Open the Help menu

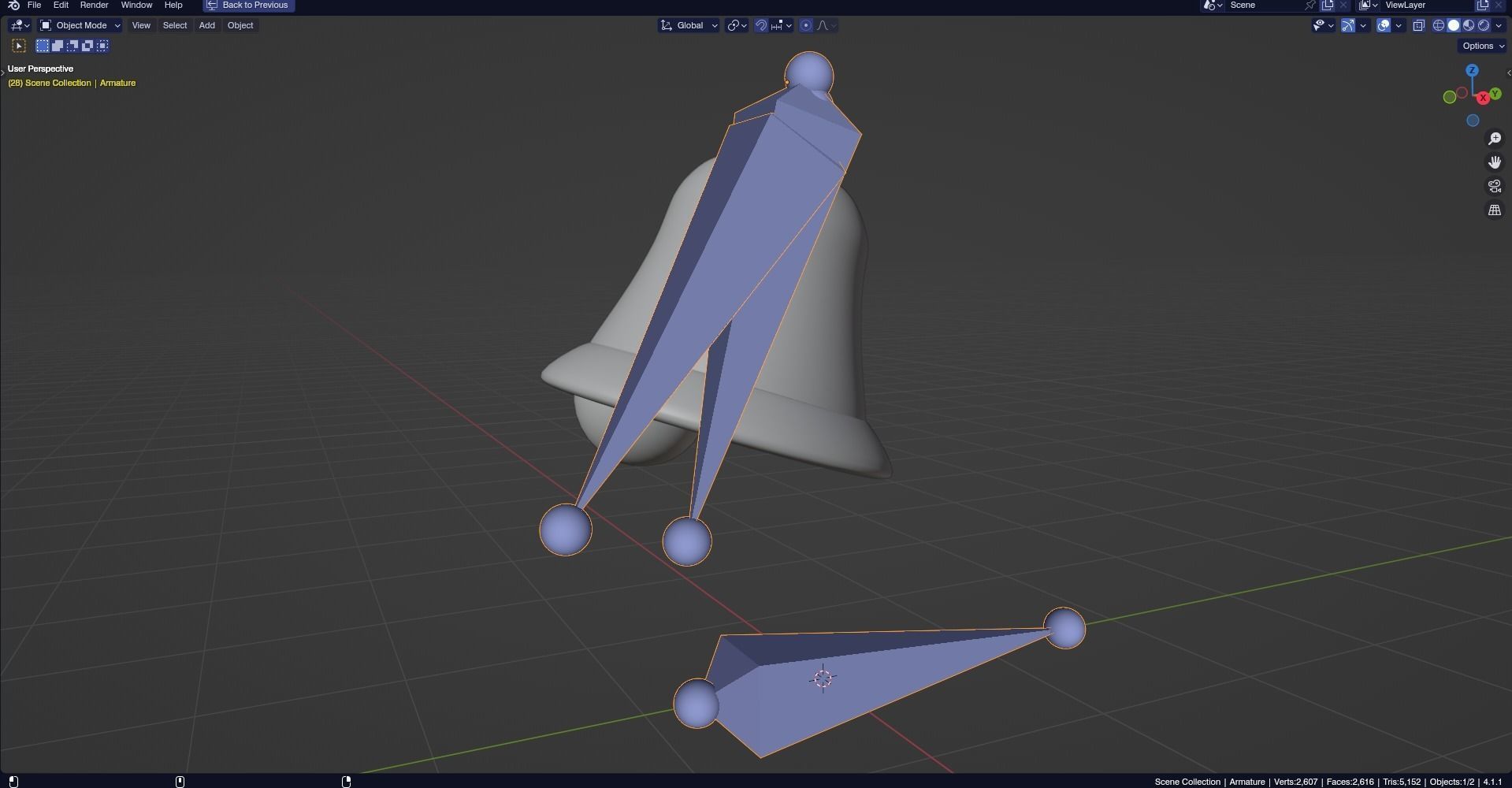[173, 5]
